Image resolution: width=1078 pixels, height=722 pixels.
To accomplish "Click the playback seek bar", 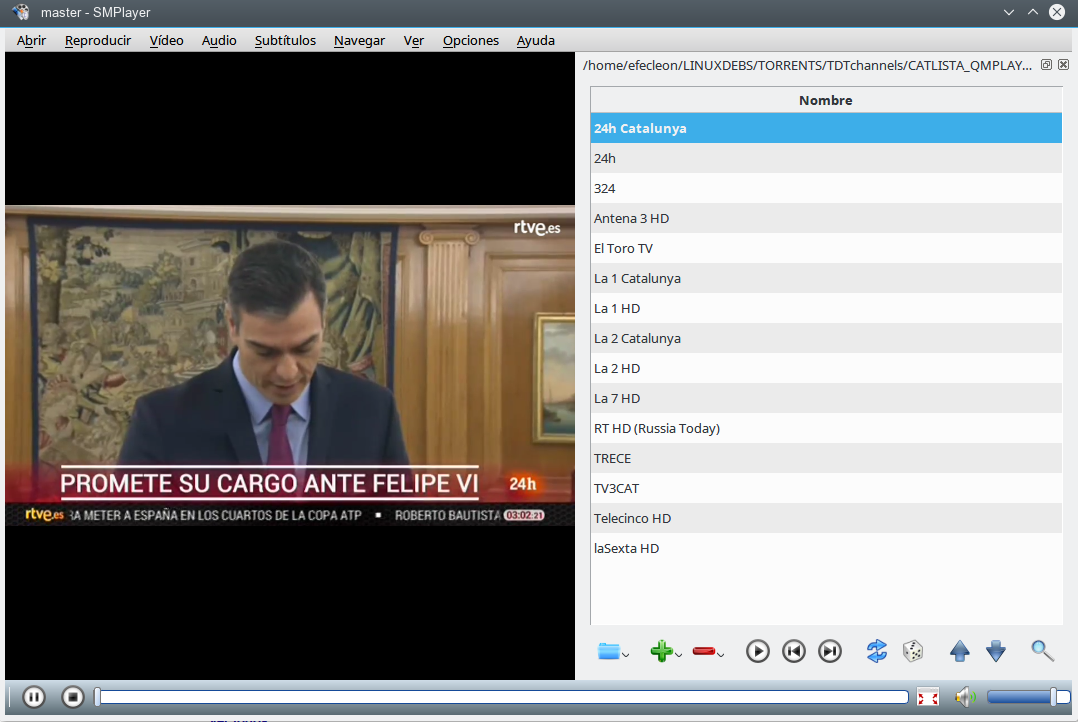I will click(x=502, y=697).
